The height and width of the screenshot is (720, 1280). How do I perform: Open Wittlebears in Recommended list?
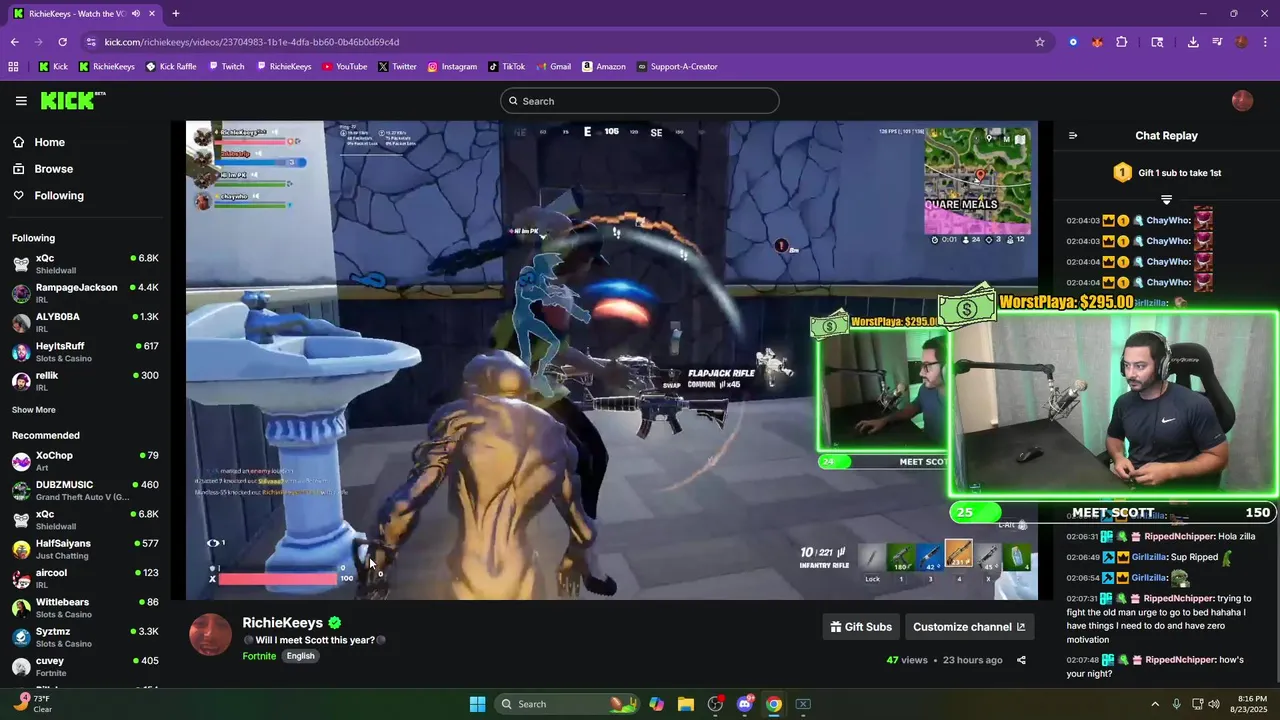pyautogui.click(x=85, y=608)
